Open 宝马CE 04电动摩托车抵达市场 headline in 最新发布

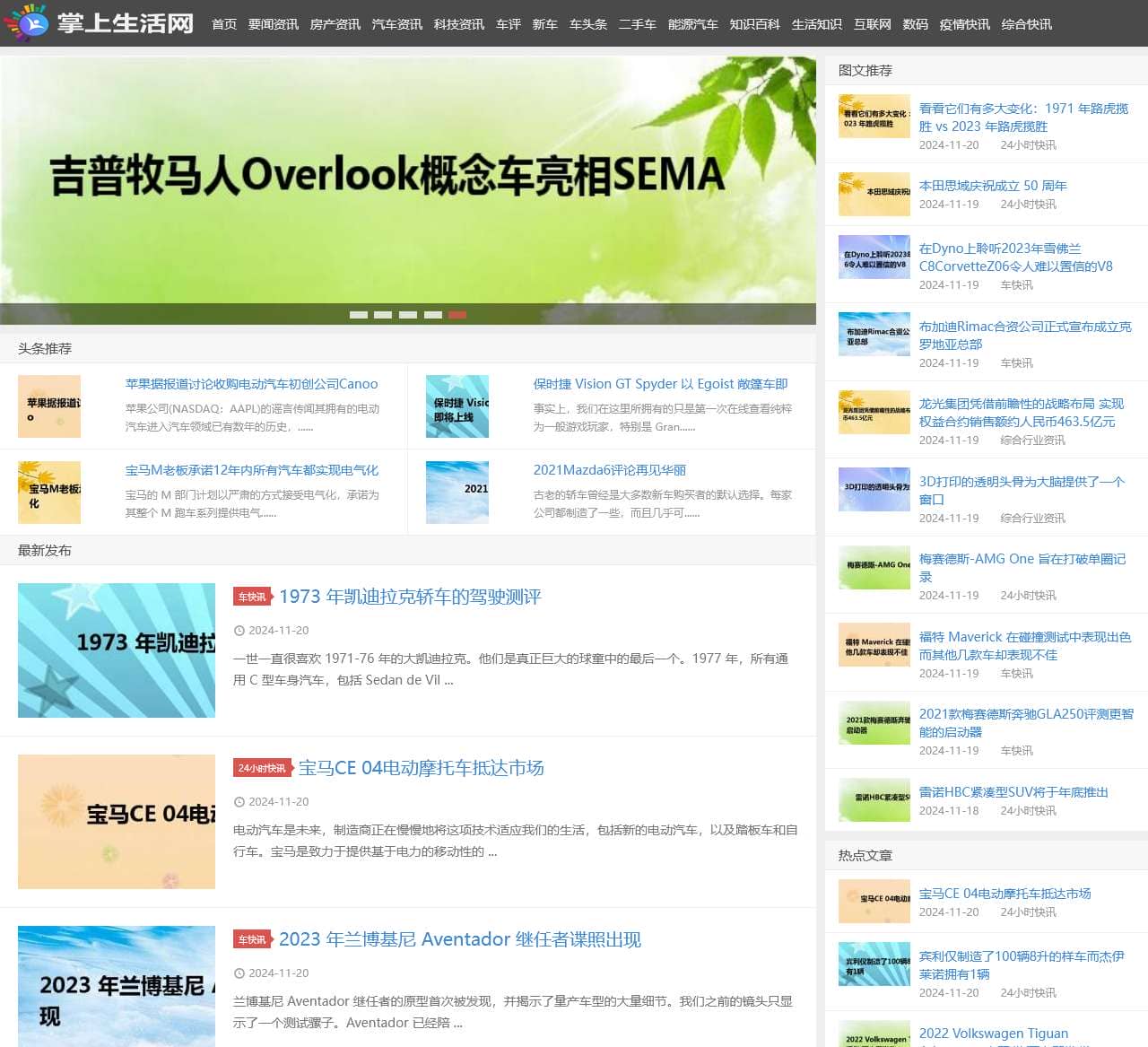[421, 768]
